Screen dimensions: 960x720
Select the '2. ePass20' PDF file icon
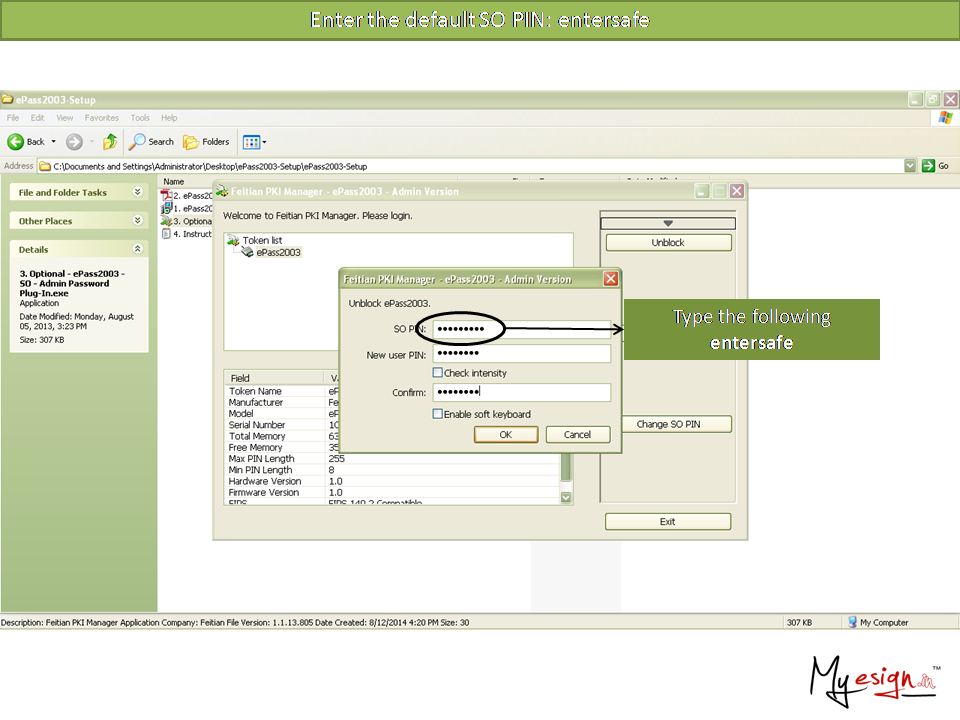point(167,195)
